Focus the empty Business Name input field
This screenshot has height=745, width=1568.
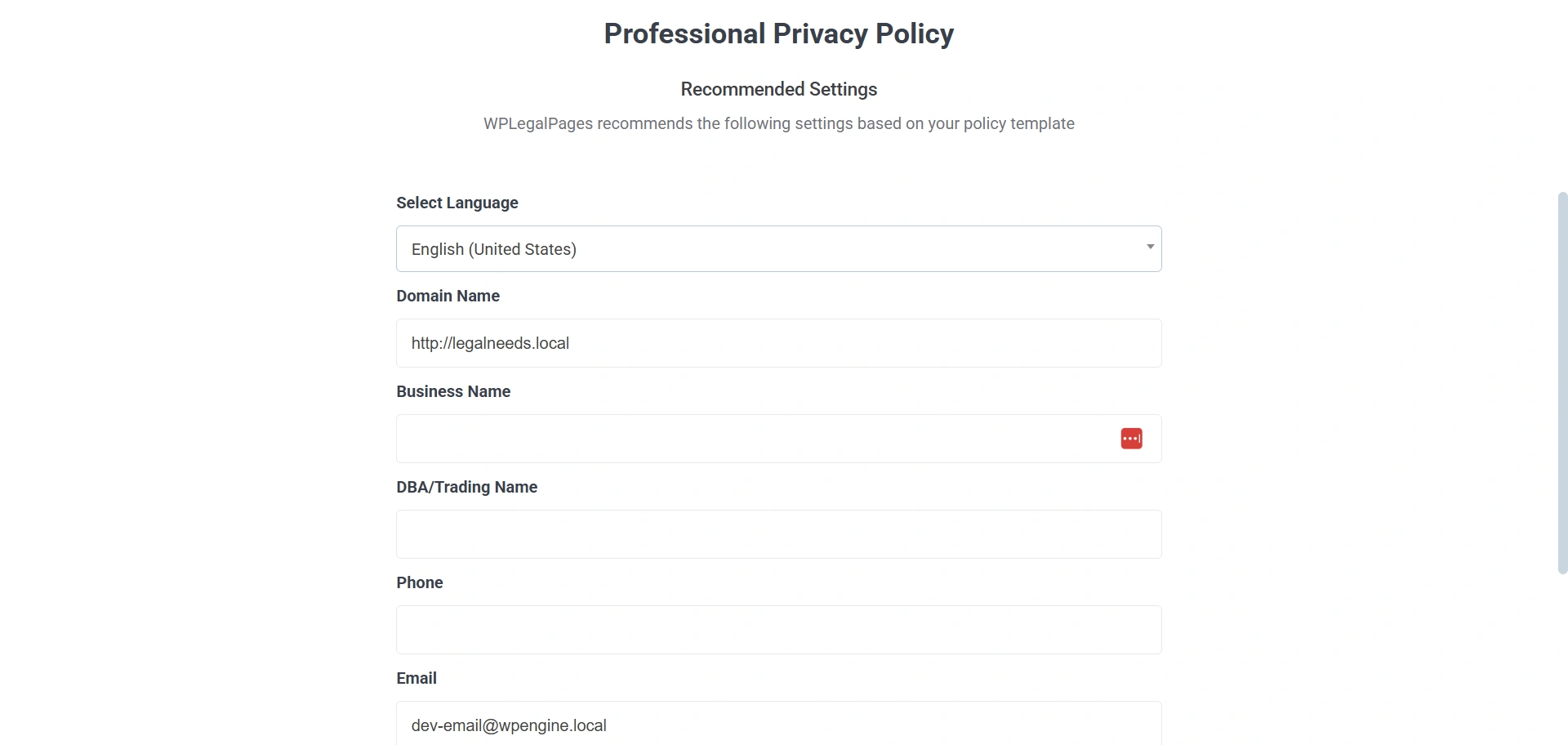751,439
